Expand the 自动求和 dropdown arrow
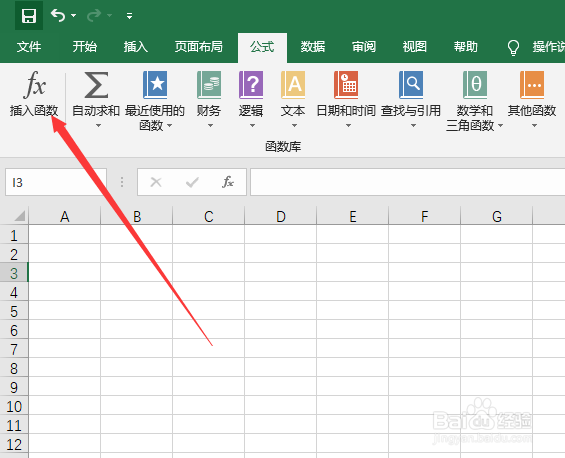 click(x=98, y=125)
